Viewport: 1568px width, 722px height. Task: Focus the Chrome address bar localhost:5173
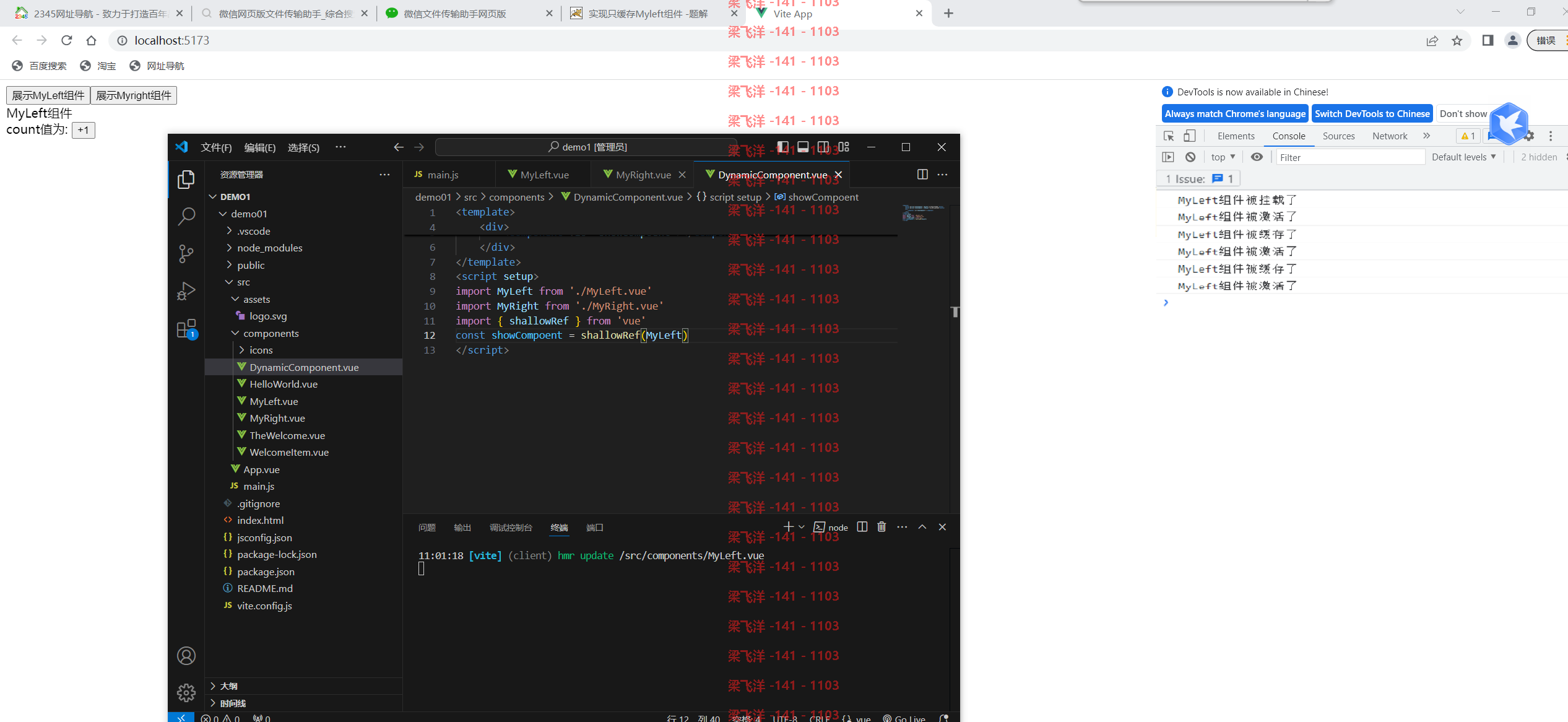pos(172,40)
